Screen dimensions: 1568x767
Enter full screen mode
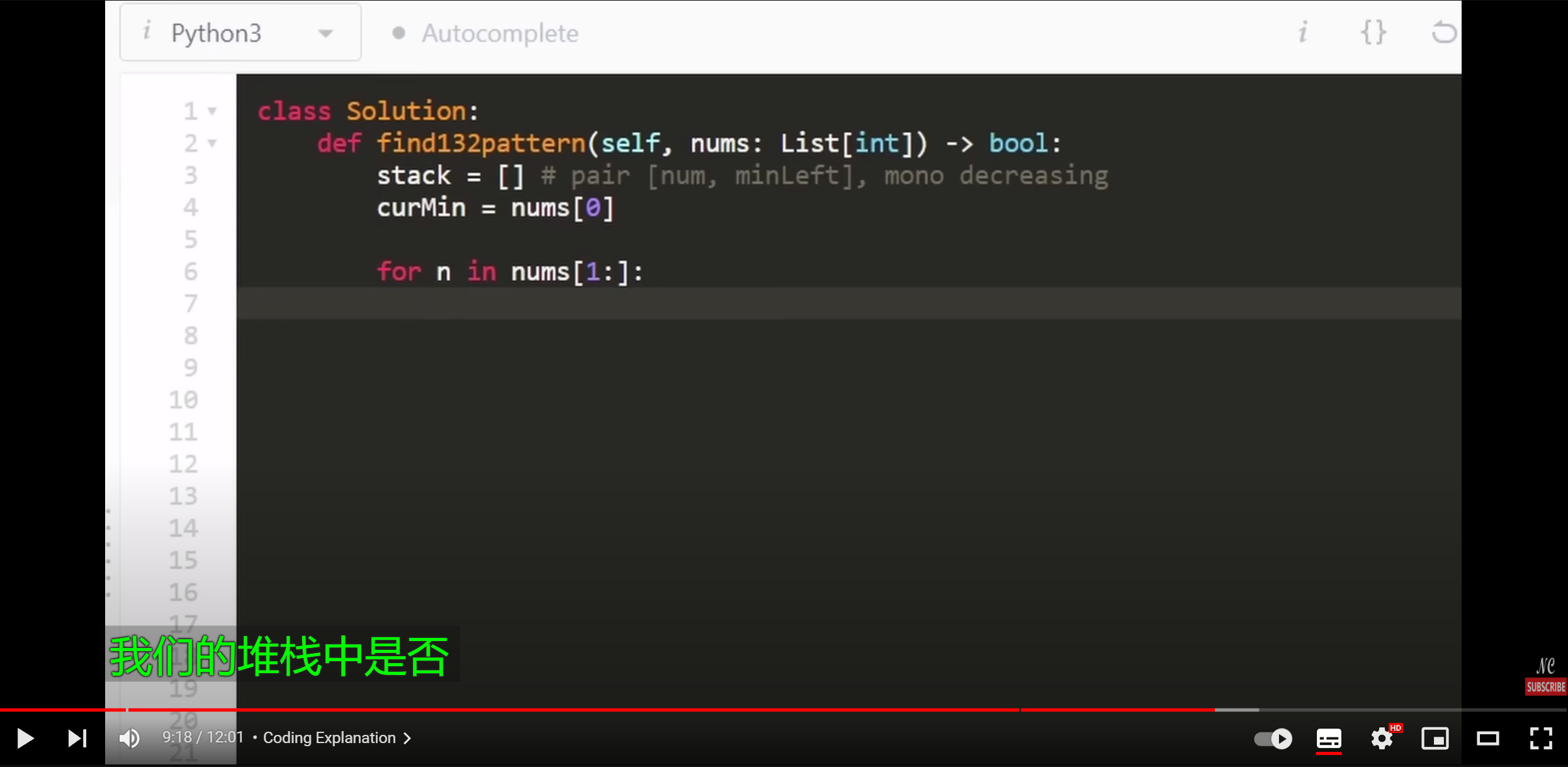point(1541,738)
